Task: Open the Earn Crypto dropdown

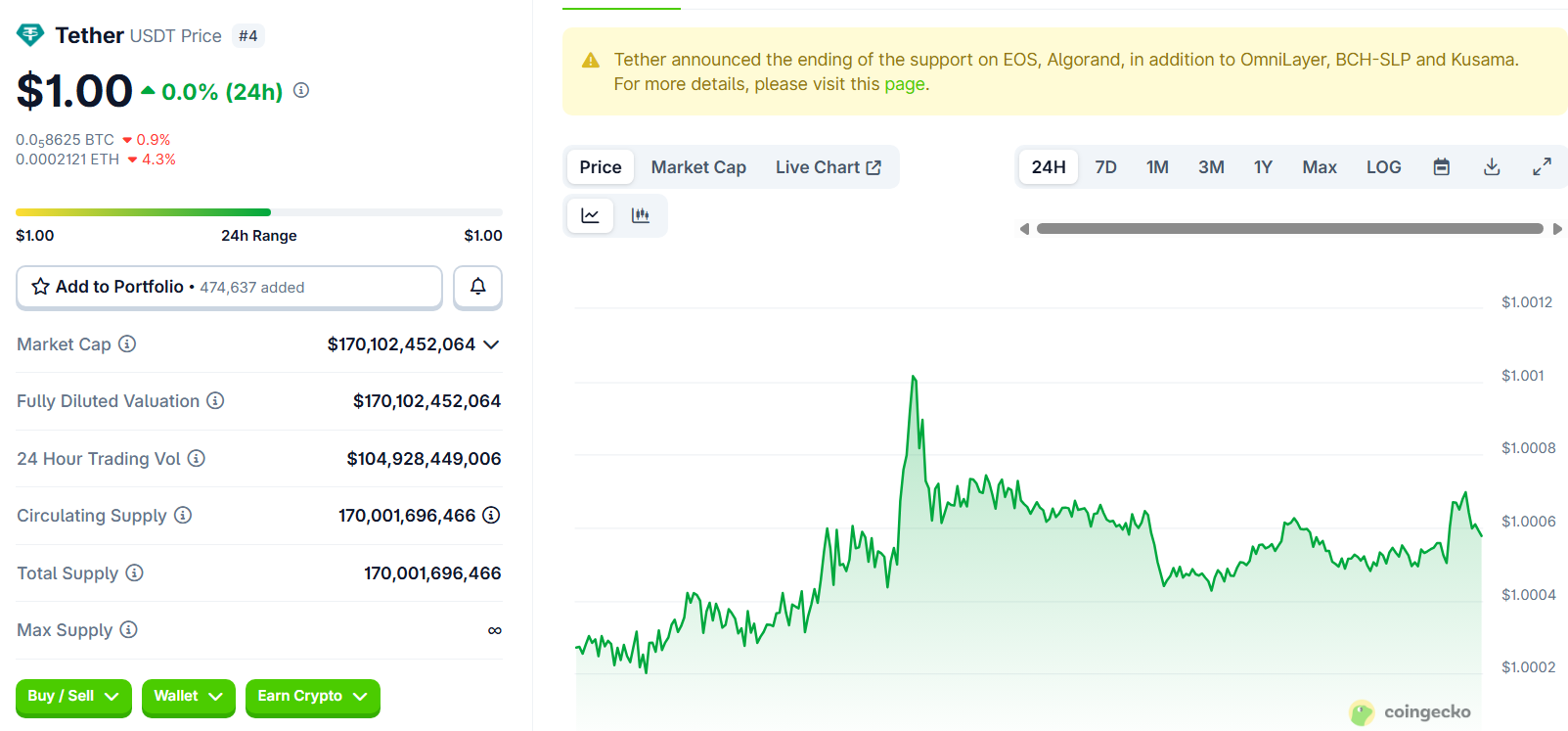Action: 312,696
